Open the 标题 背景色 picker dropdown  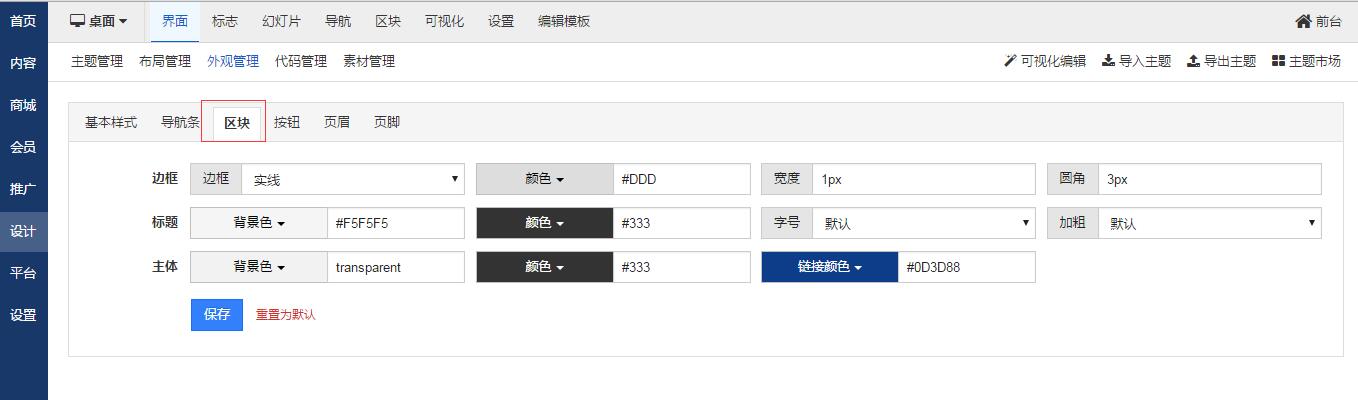pyautogui.click(x=259, y=223)
